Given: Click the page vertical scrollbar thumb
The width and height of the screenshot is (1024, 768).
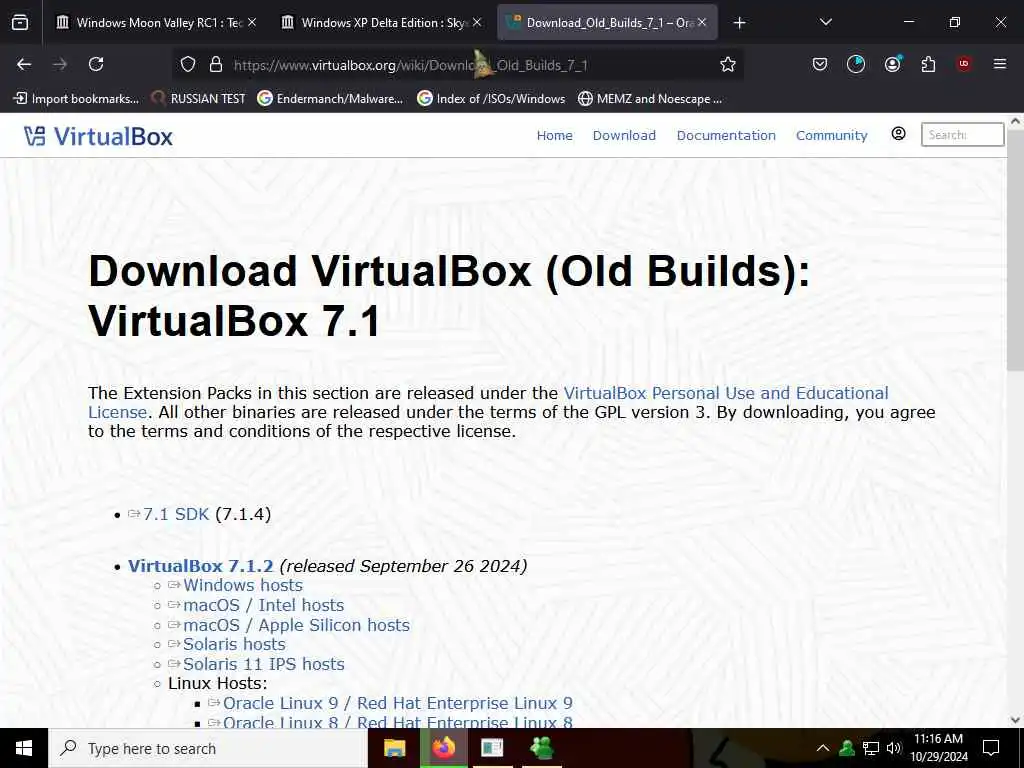Looking at the screenshot, I should pos(1015,251).
